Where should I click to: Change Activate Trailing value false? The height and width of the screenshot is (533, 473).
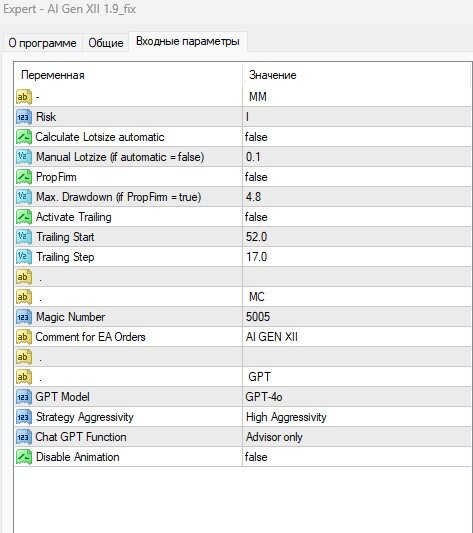click(357, 217)
